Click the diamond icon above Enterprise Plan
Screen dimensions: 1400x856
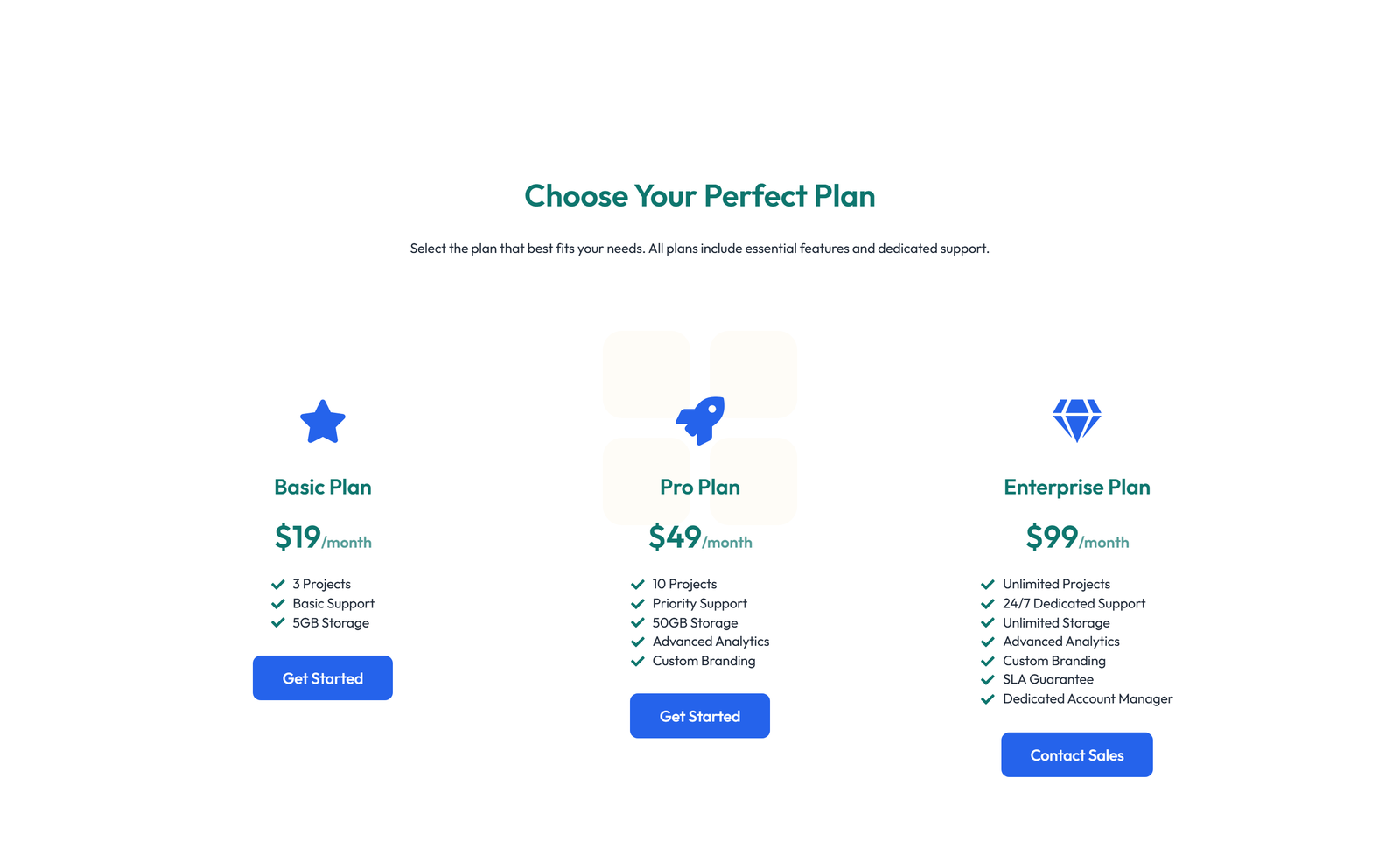(x=1077, y=421)
